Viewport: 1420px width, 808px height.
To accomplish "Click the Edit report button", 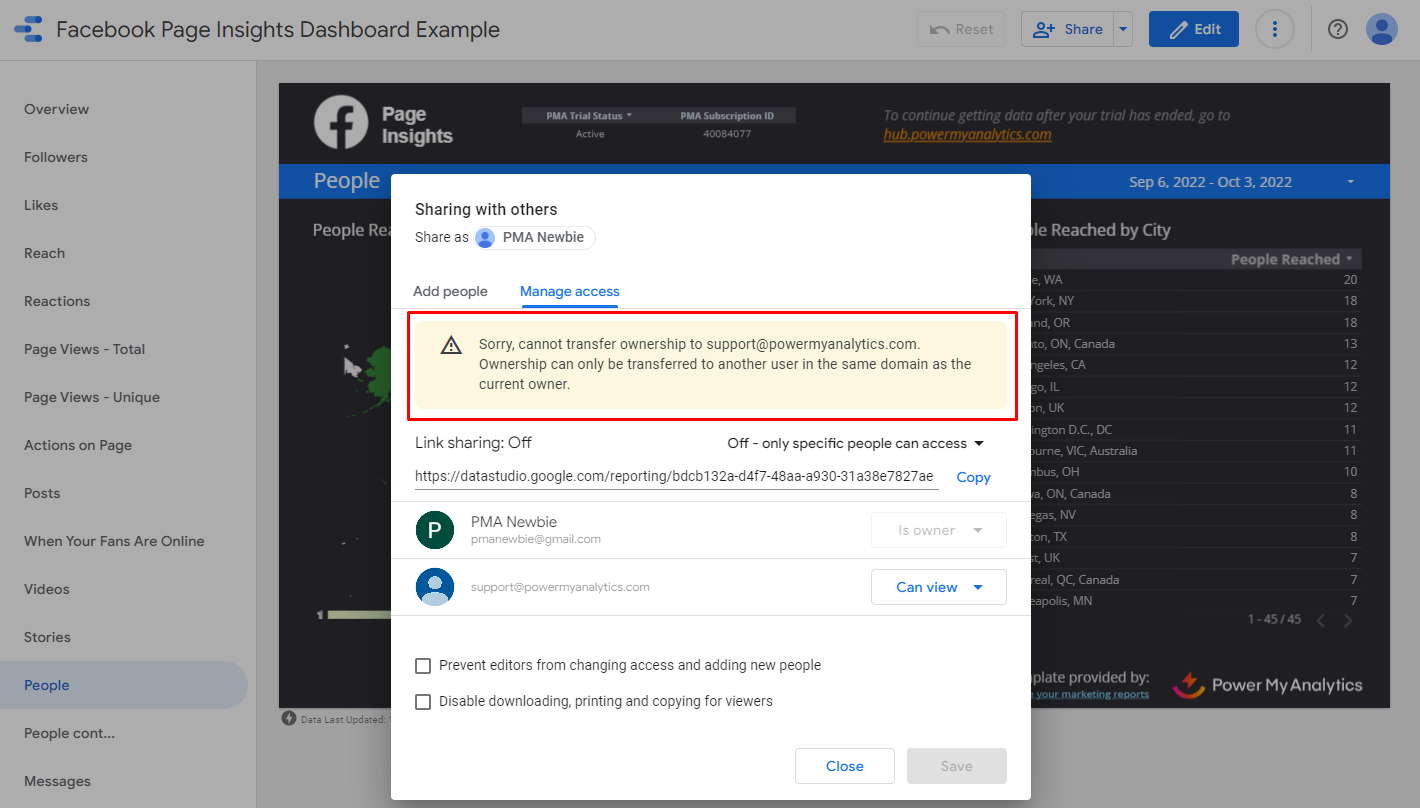I will 1193,29.
